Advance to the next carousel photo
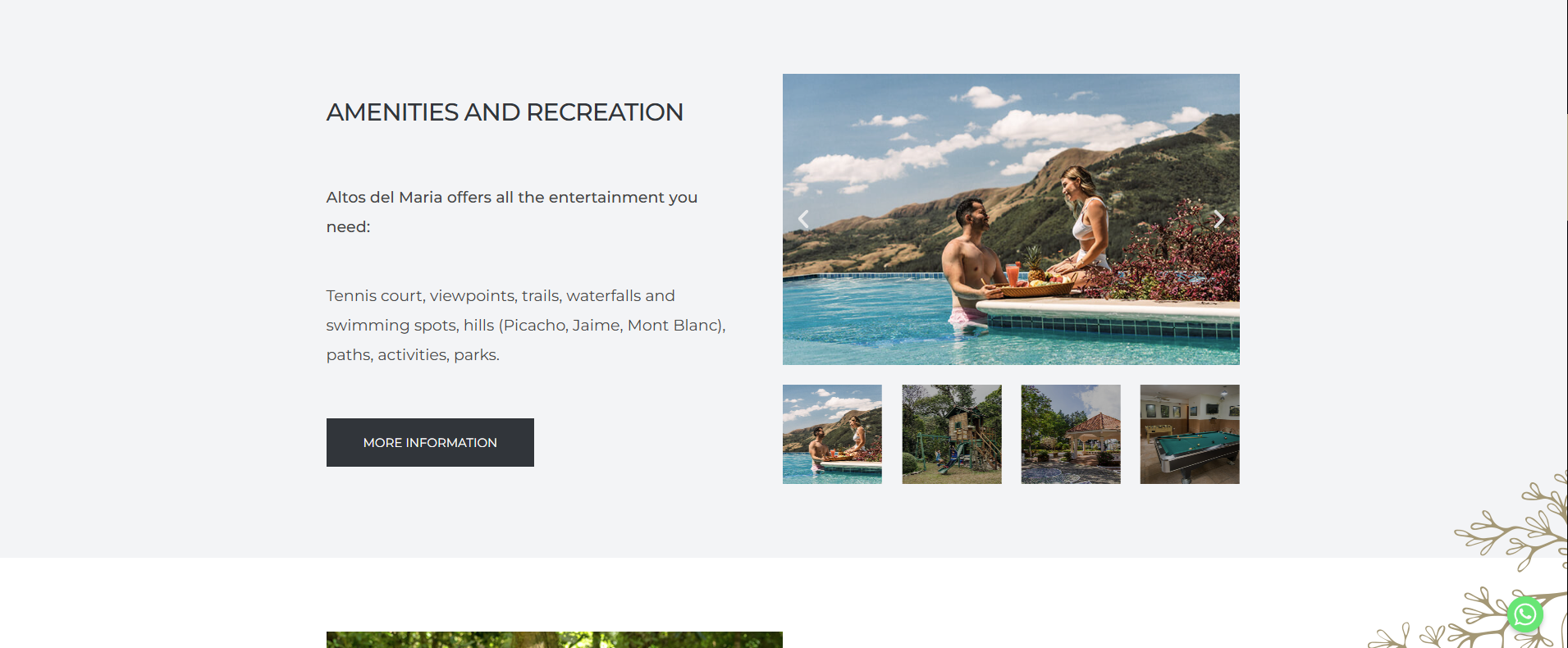 [x=1218, y=219]
